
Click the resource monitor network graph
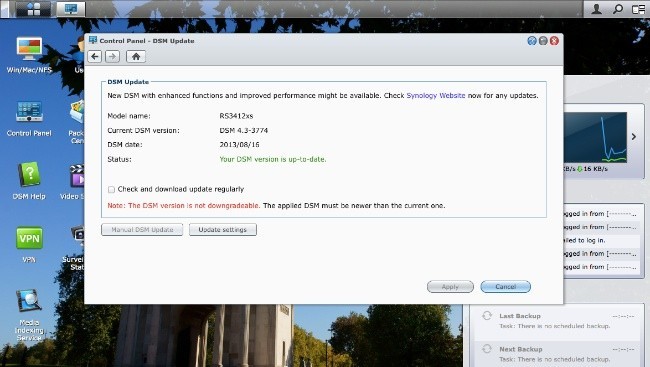coord(595,137)
